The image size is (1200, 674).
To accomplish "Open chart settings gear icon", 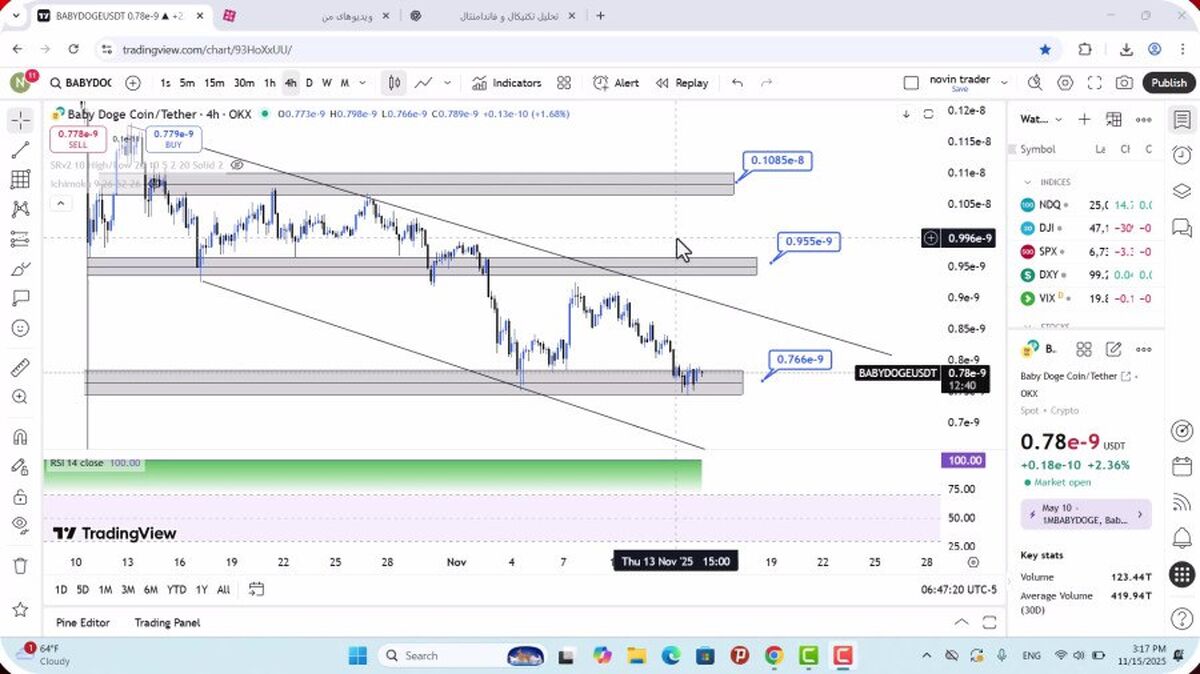I will click(1065, 83).
